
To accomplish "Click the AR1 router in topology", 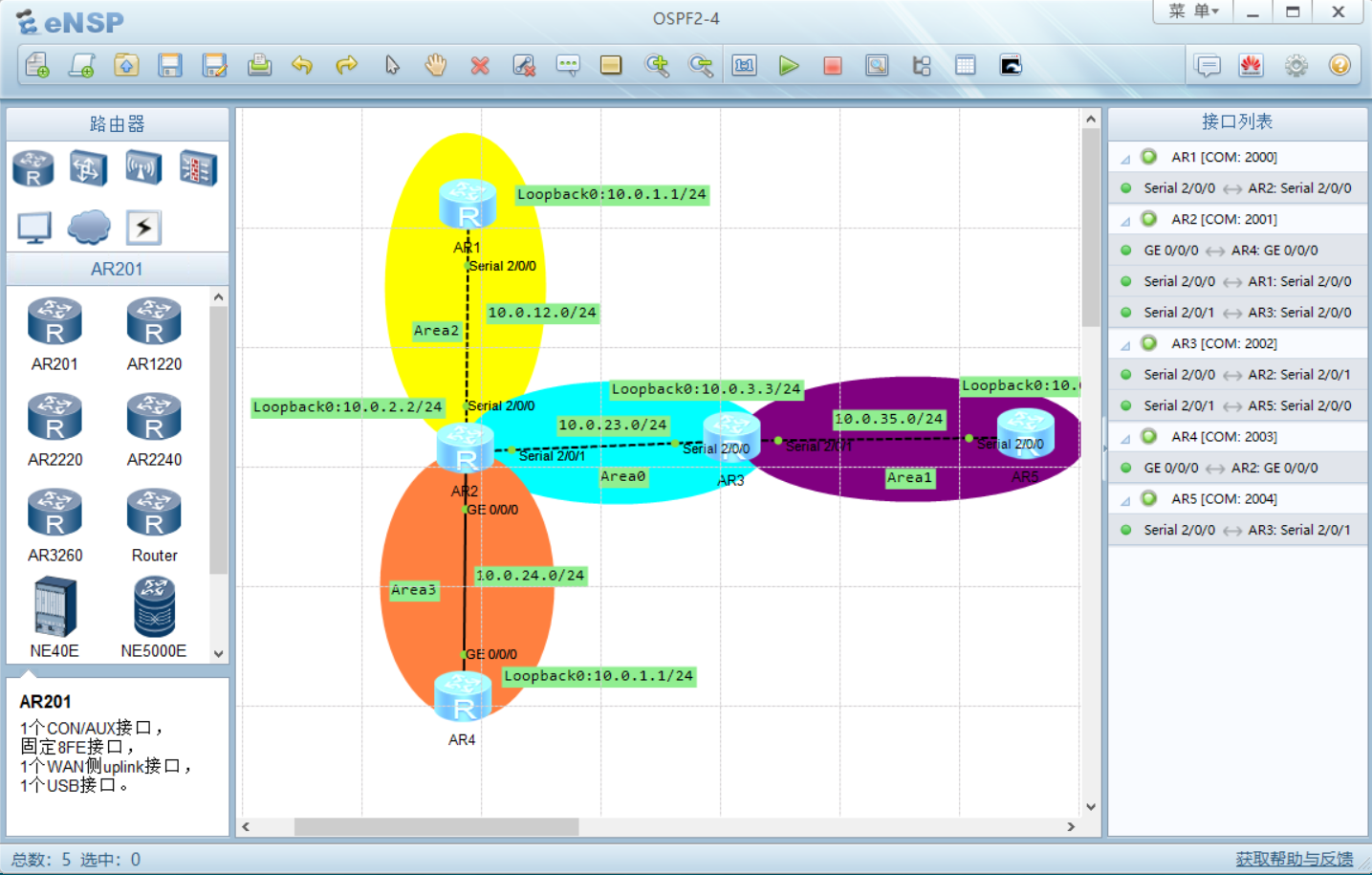I will pyautogui.click(x=468, y=203).
